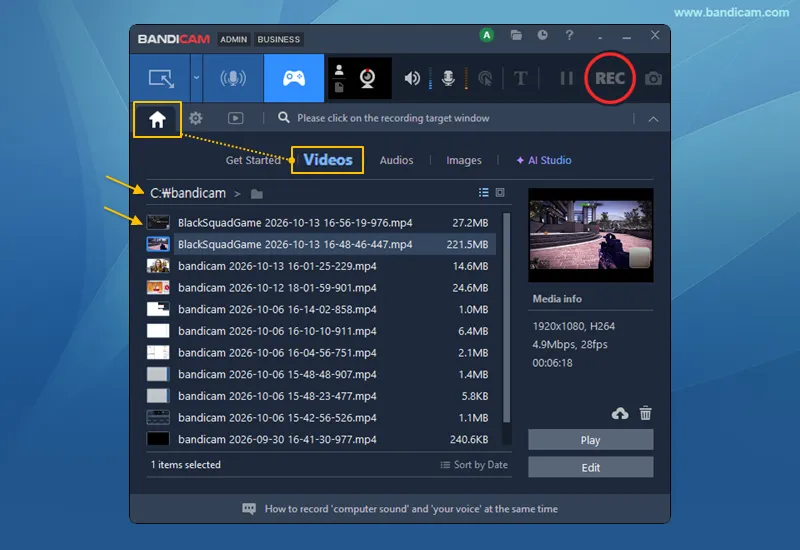Delete selected video with trash icon

pyautogui.click(x=645, y=412)
